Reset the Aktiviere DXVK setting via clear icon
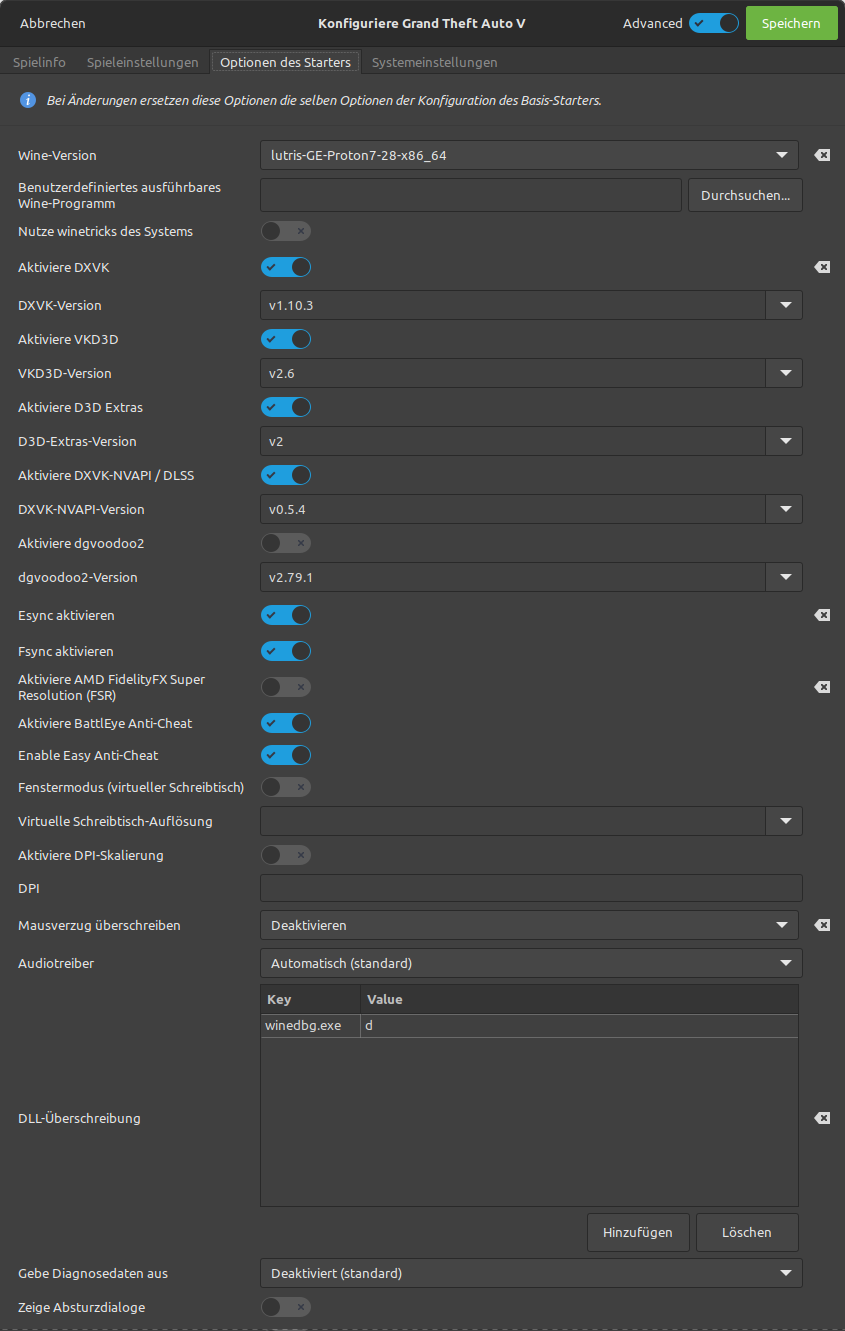This screenshot has width=845, height=1331. 822,267
